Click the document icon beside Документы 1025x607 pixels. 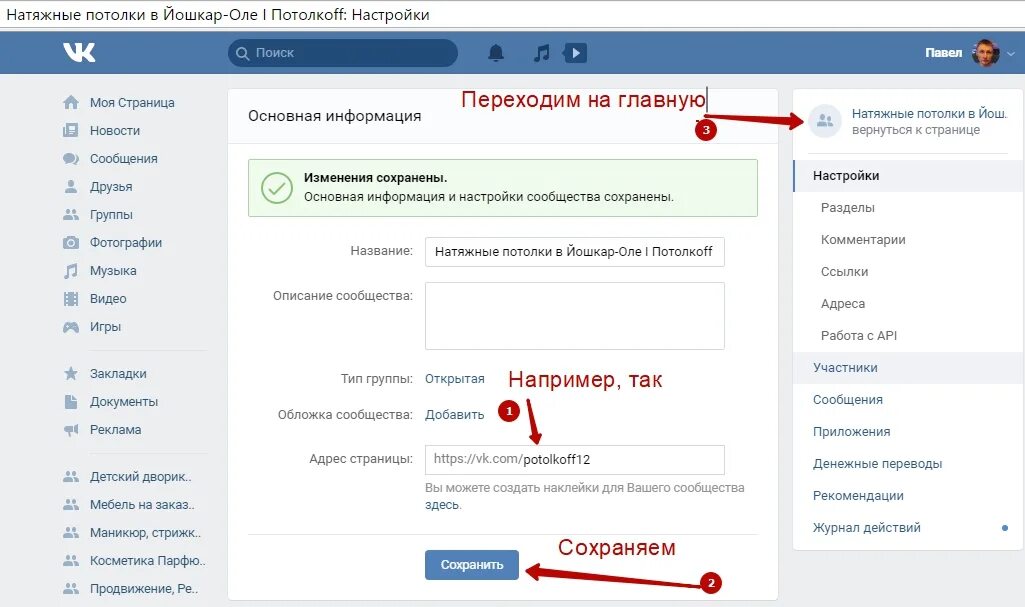tap(71, 402)
